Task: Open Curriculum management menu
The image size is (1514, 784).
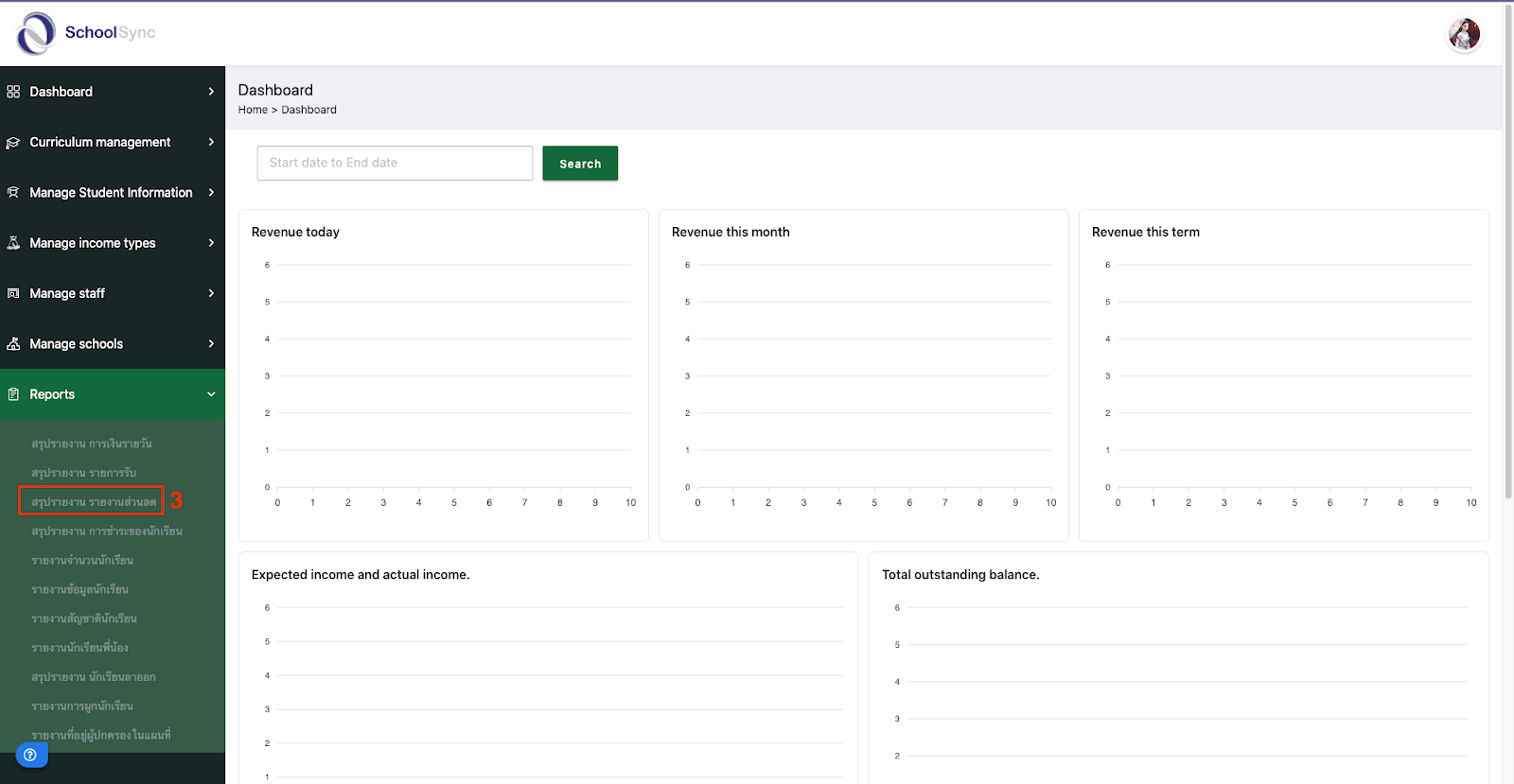Action: coord(113,142)
